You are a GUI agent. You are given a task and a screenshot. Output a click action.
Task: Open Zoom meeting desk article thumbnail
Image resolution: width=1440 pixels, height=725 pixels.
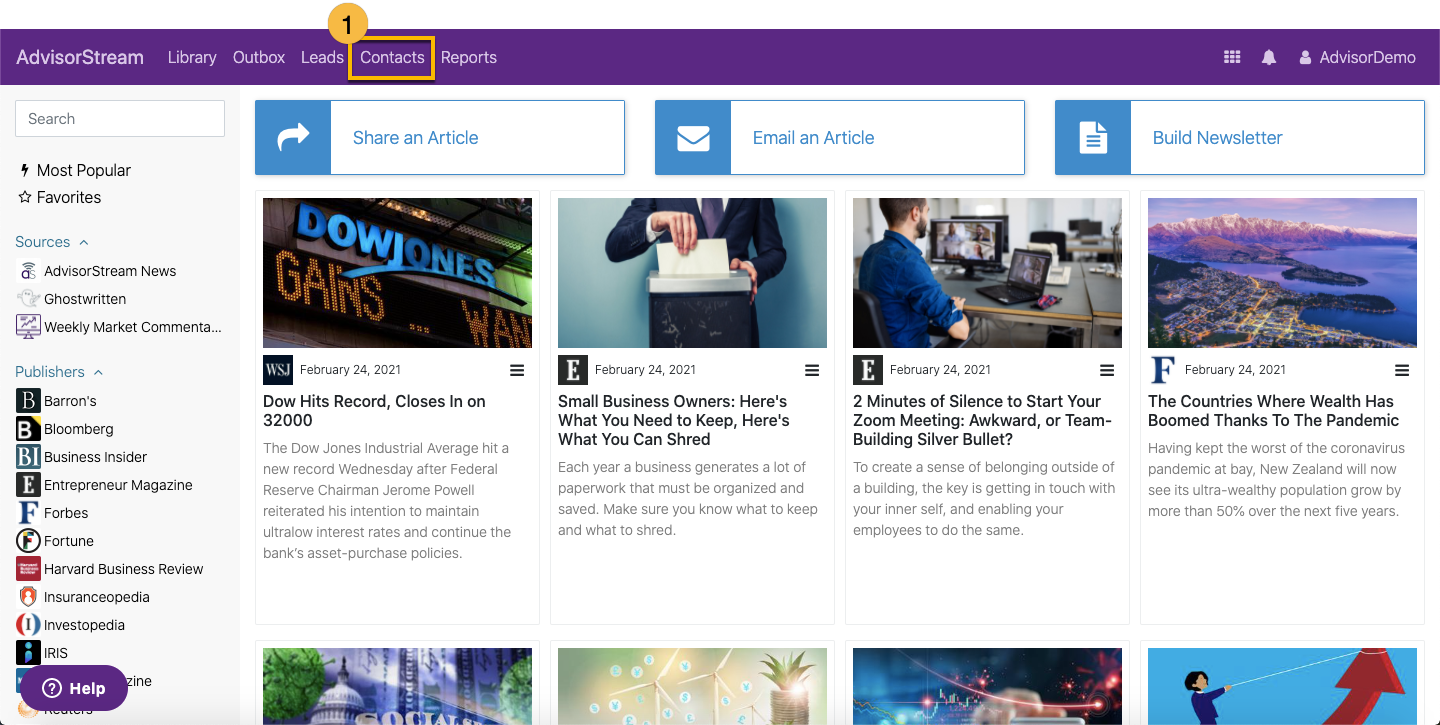987,273
